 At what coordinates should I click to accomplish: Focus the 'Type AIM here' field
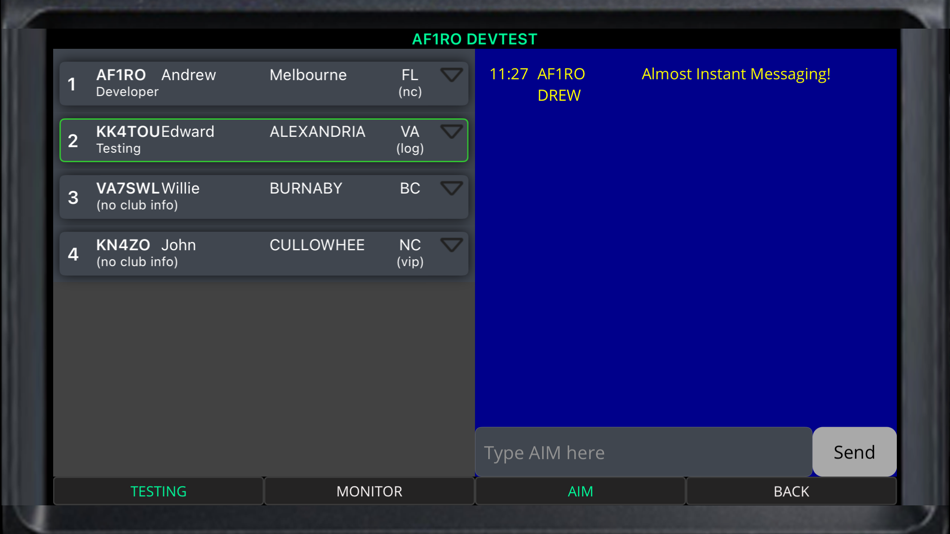(643, 452)
